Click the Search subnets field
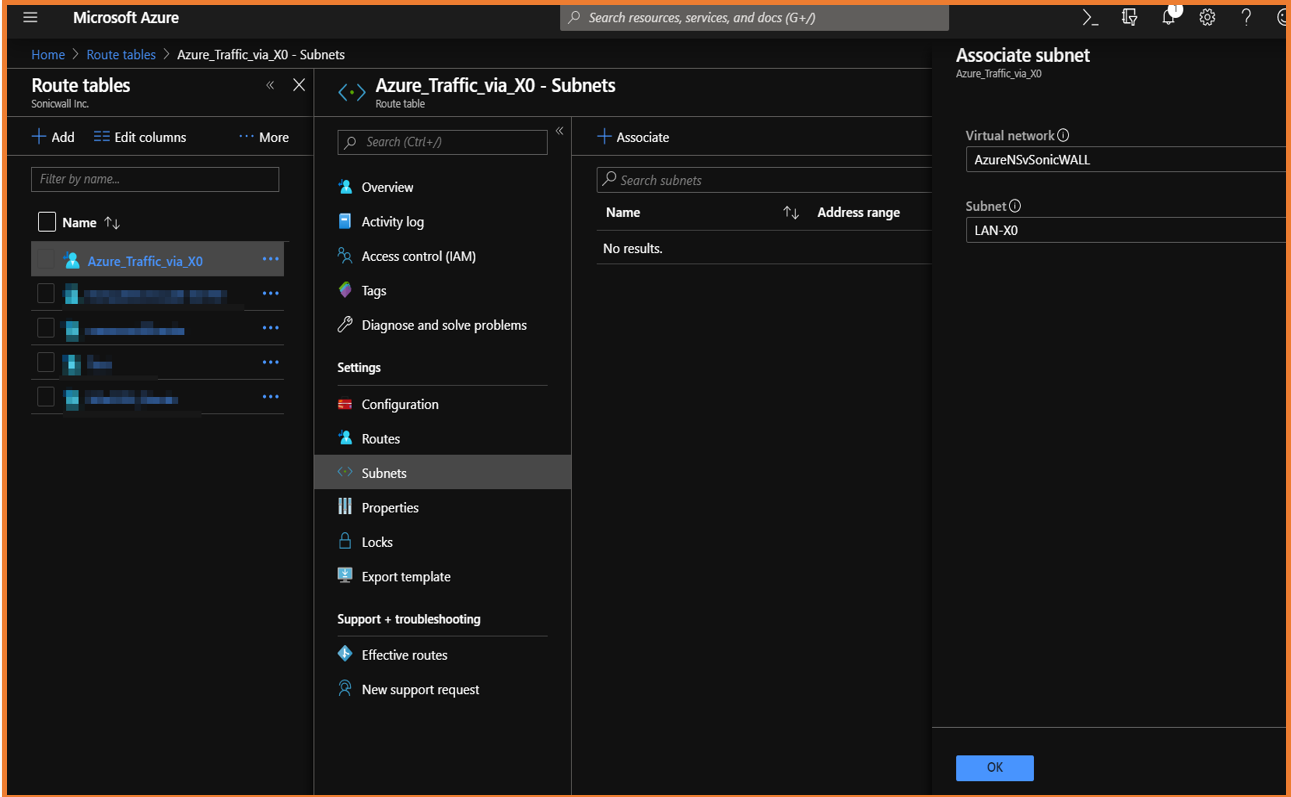This screenshot has width=1291, height=797. (x=764, y=180)
